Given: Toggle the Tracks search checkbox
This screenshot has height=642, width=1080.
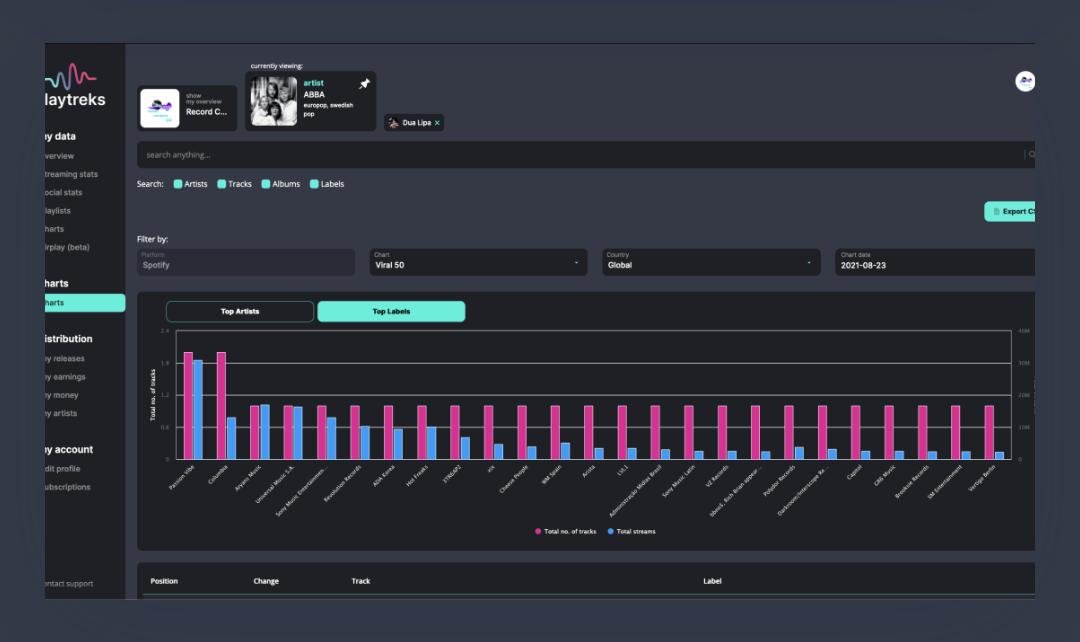Looking at the screenshot, I should 222,184.
